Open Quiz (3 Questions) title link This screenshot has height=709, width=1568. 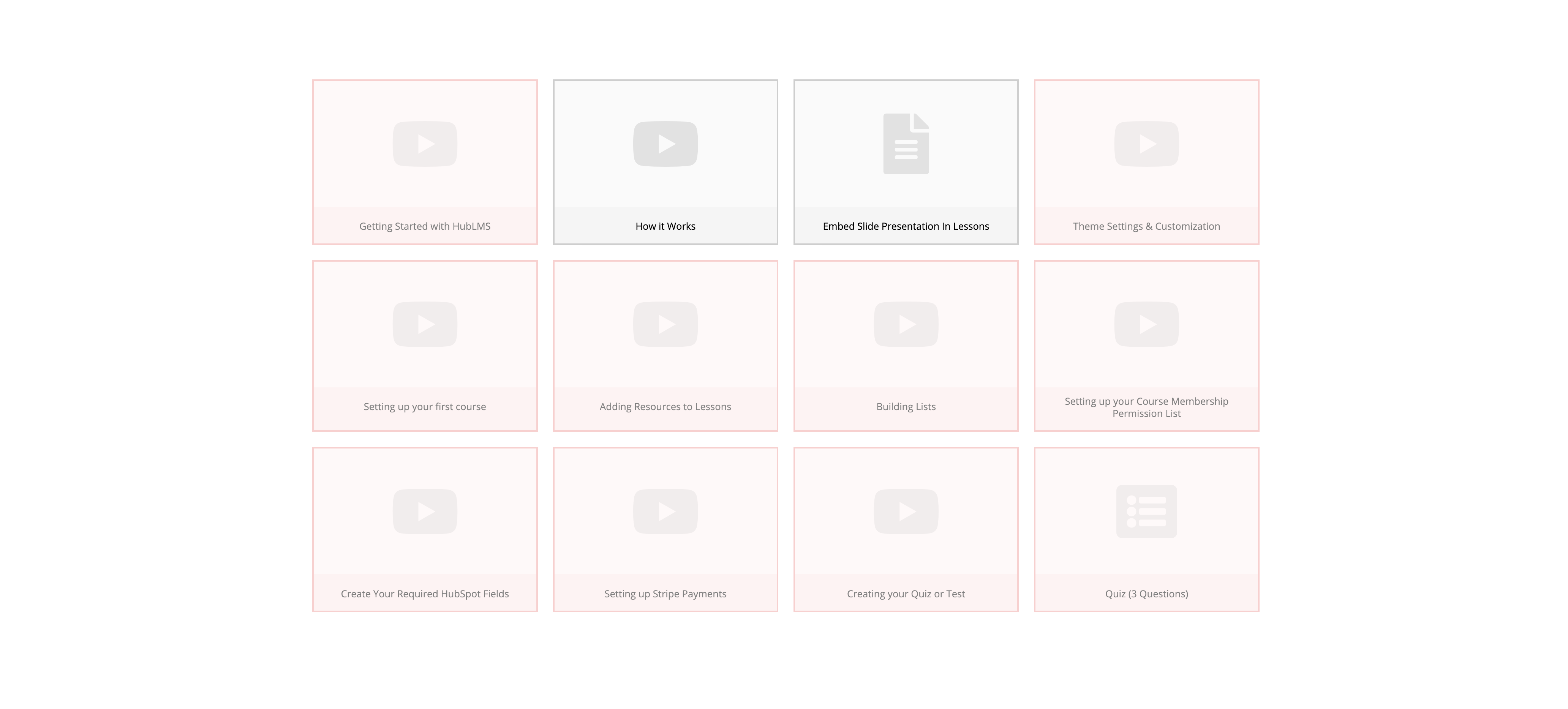[x=1146, y=594]
